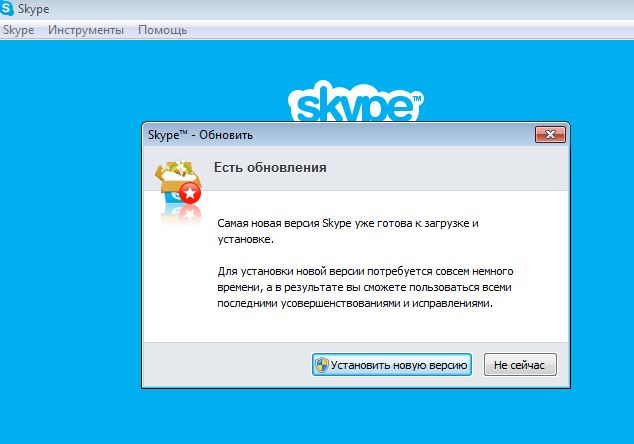Click the UAC shield icon on install button
Screen dimensions: 634x444
(322, 365)
